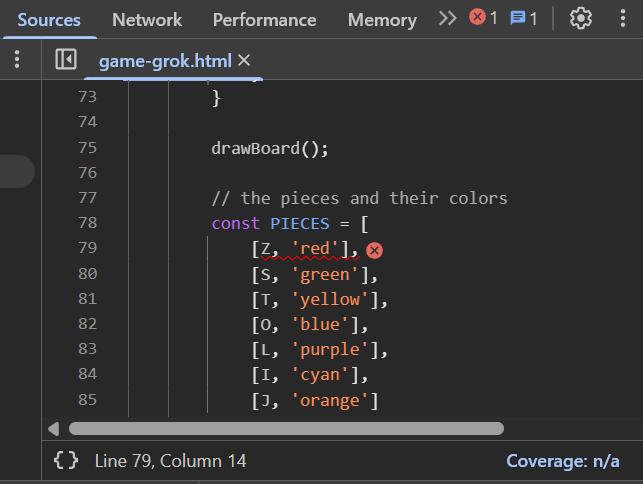Close the game-grok.html tab

244,61
